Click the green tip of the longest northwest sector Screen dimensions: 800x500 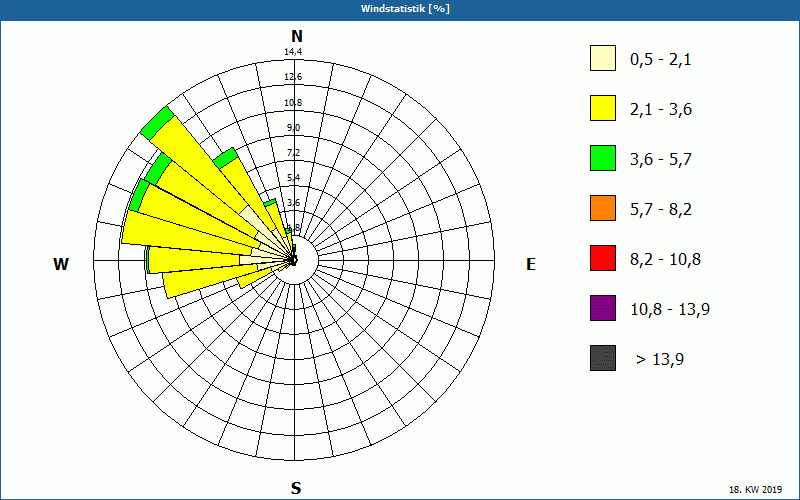point(157,123)
